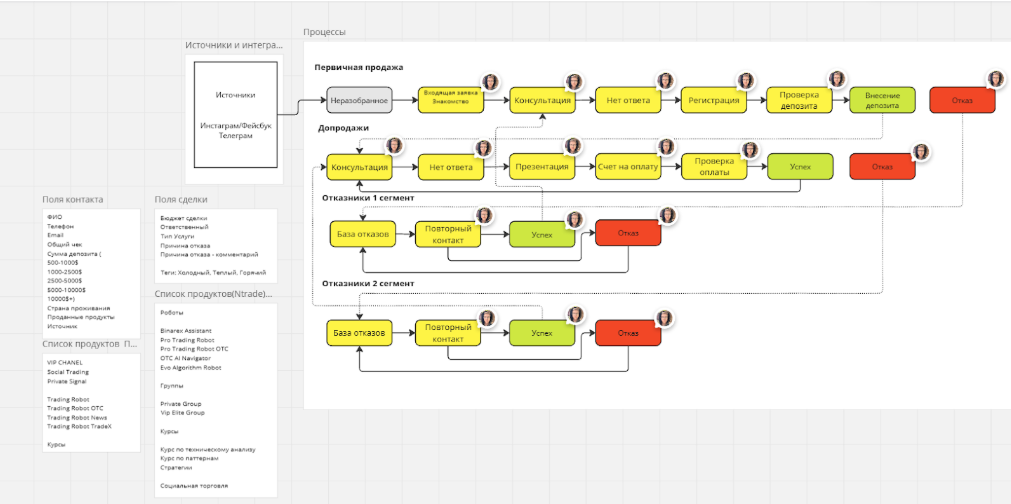Image resolution: width=1011 pixels, height=504 pixels.
Task: Click the Список продуктов(Ntrade)... frame title
Action: 213,294
